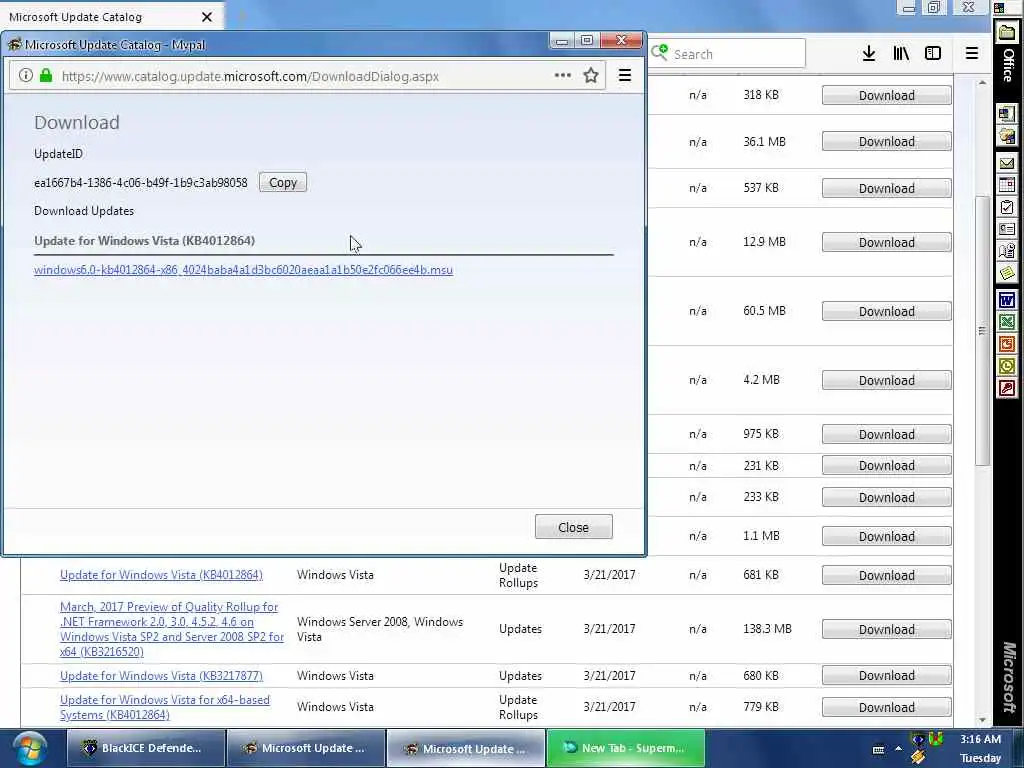Show site information using the info icon
Viewport: 1024px width, 768px height.
click(25, 76)
